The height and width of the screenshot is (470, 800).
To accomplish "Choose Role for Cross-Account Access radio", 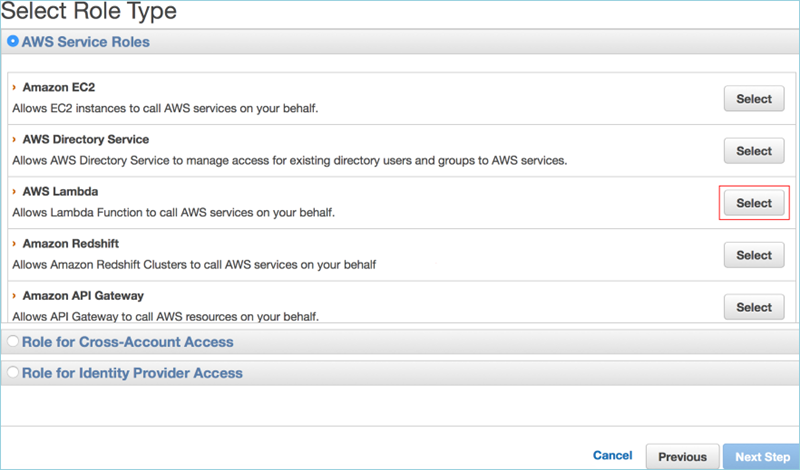I will click(x=13, y=341).
